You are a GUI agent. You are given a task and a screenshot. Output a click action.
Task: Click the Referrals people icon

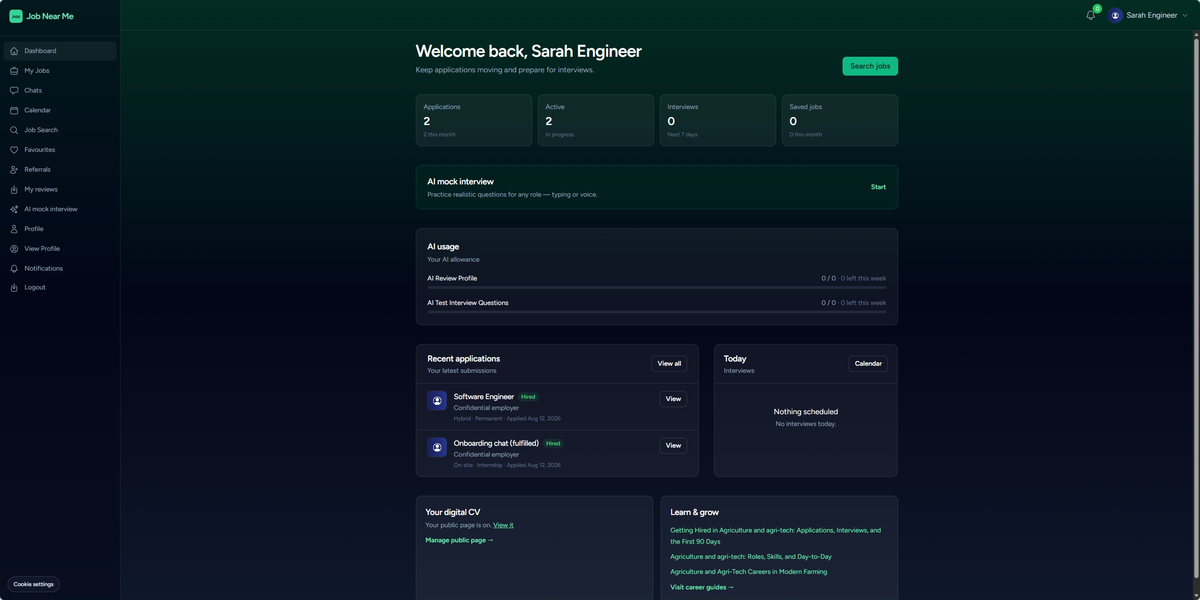14,169
